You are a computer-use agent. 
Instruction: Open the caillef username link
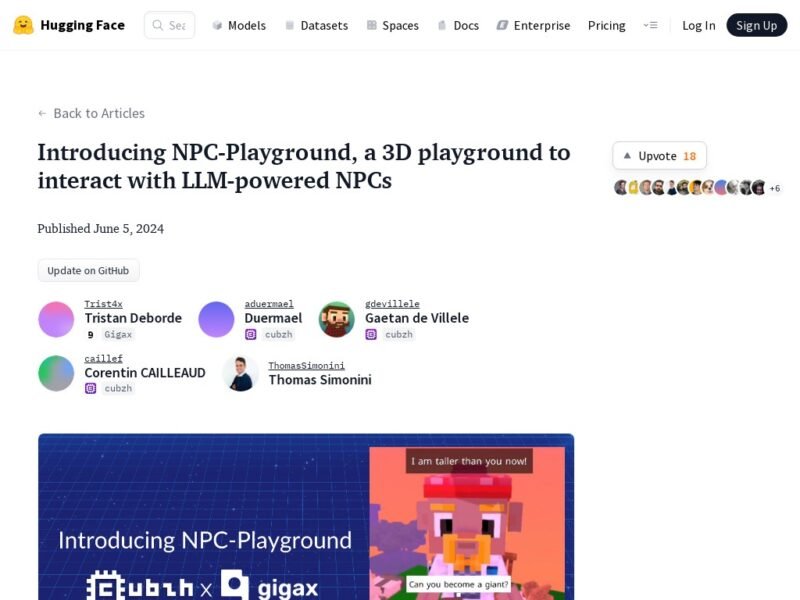(x=104, y=359)
